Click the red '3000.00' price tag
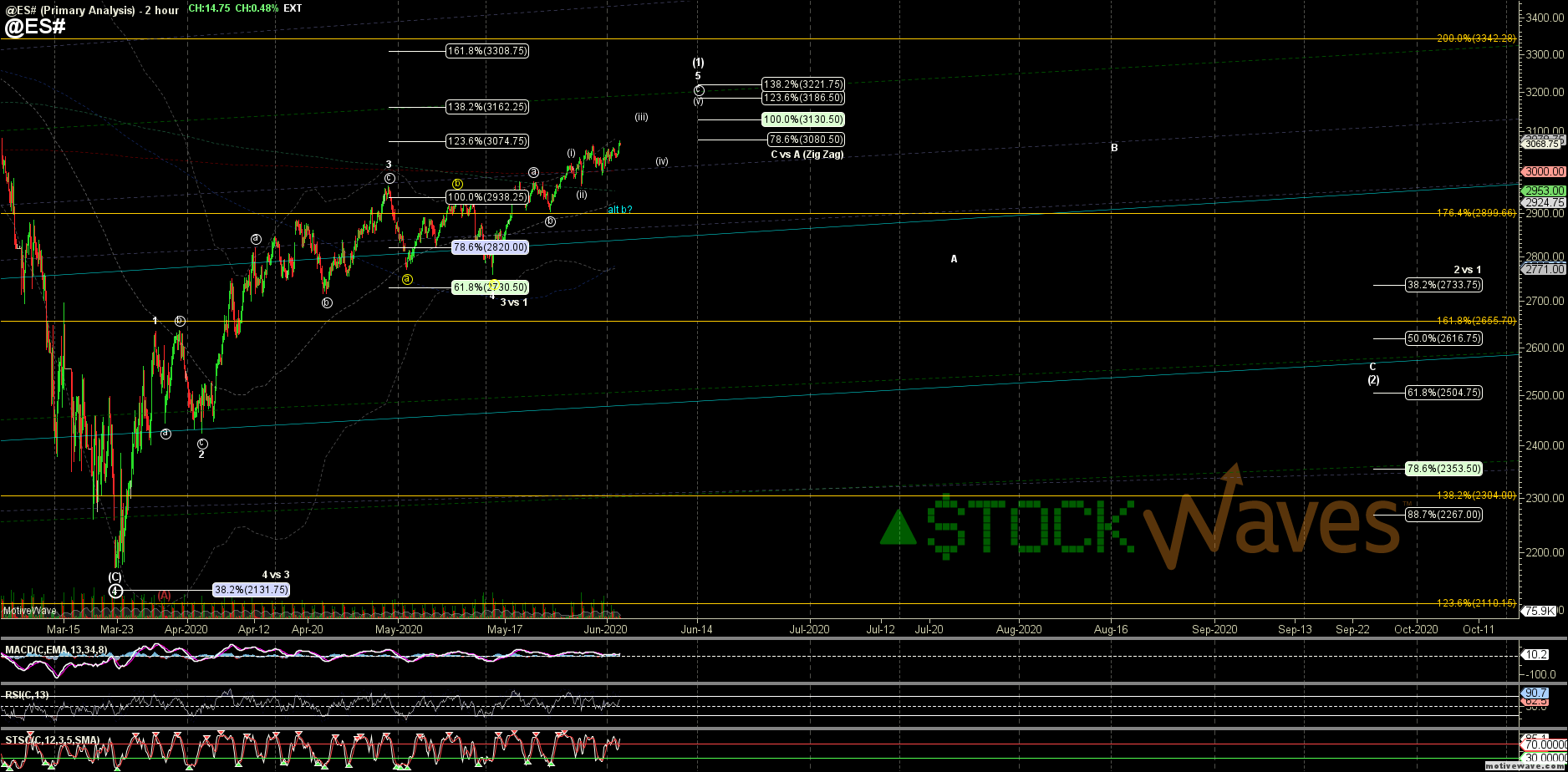This screenshot has width=1568, height=772. [x=1544, y=171]
